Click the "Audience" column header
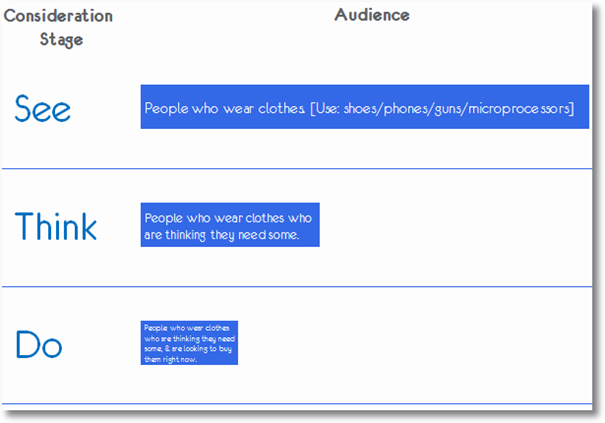The image size is (605, 423). [371, 15]
